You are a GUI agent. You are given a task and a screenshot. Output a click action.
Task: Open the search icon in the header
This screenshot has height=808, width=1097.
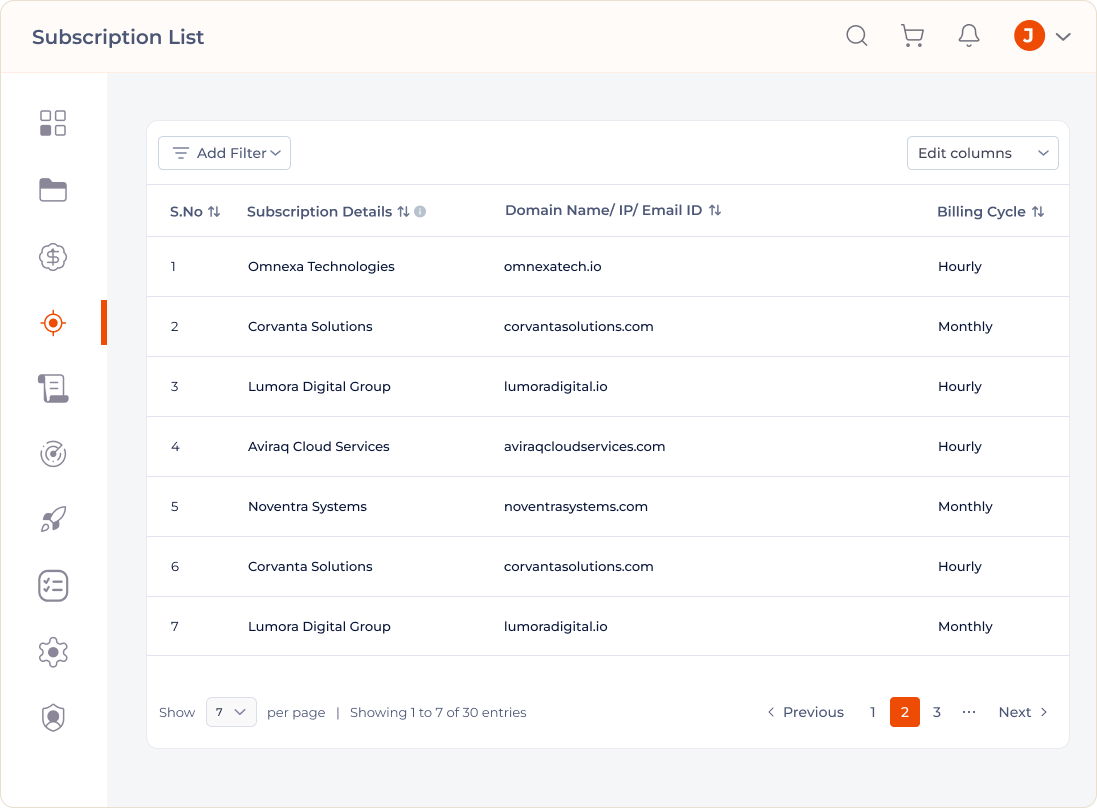(x=856, y=36)
